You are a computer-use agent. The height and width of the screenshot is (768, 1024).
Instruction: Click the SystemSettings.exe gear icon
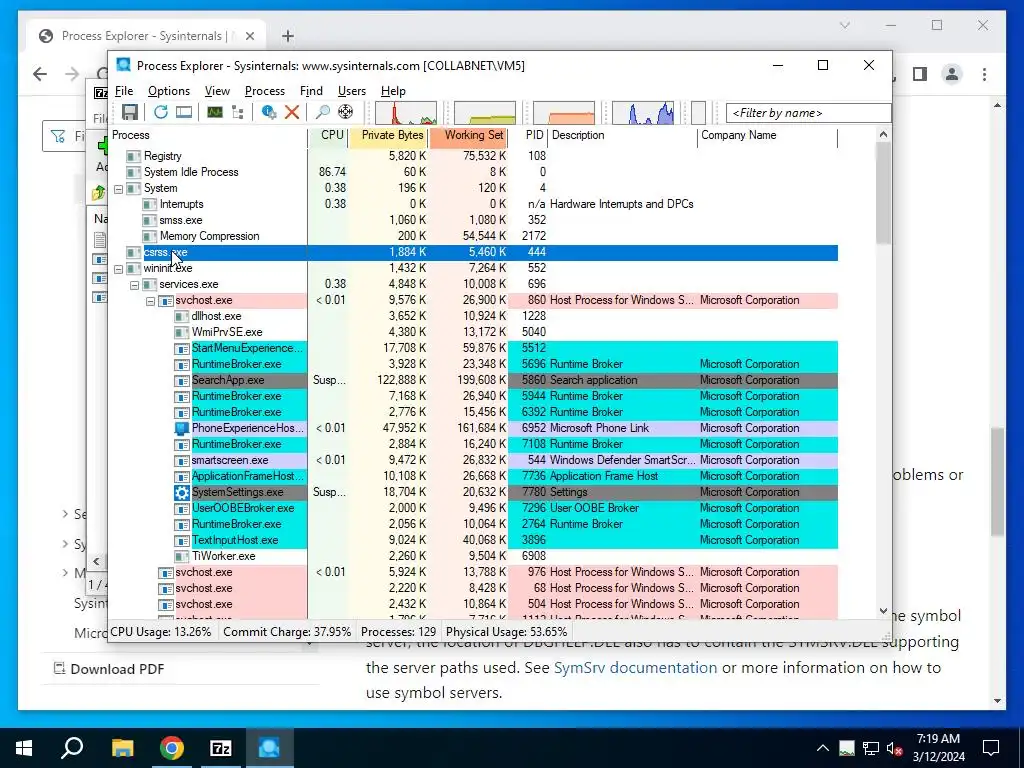[182, 492]
